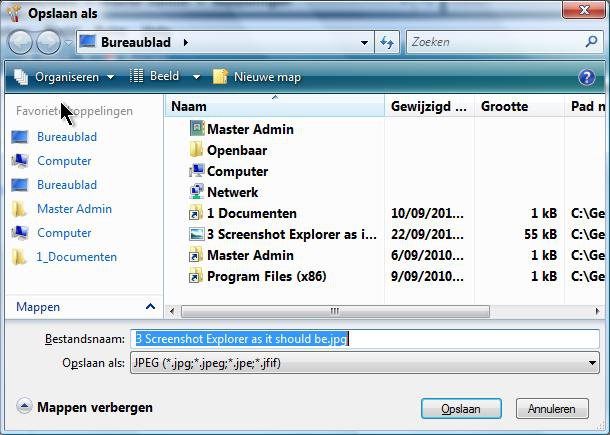Screen dimensions: 610x435
Task: Select the Openbaar folder icon
Action: [196, 149]
